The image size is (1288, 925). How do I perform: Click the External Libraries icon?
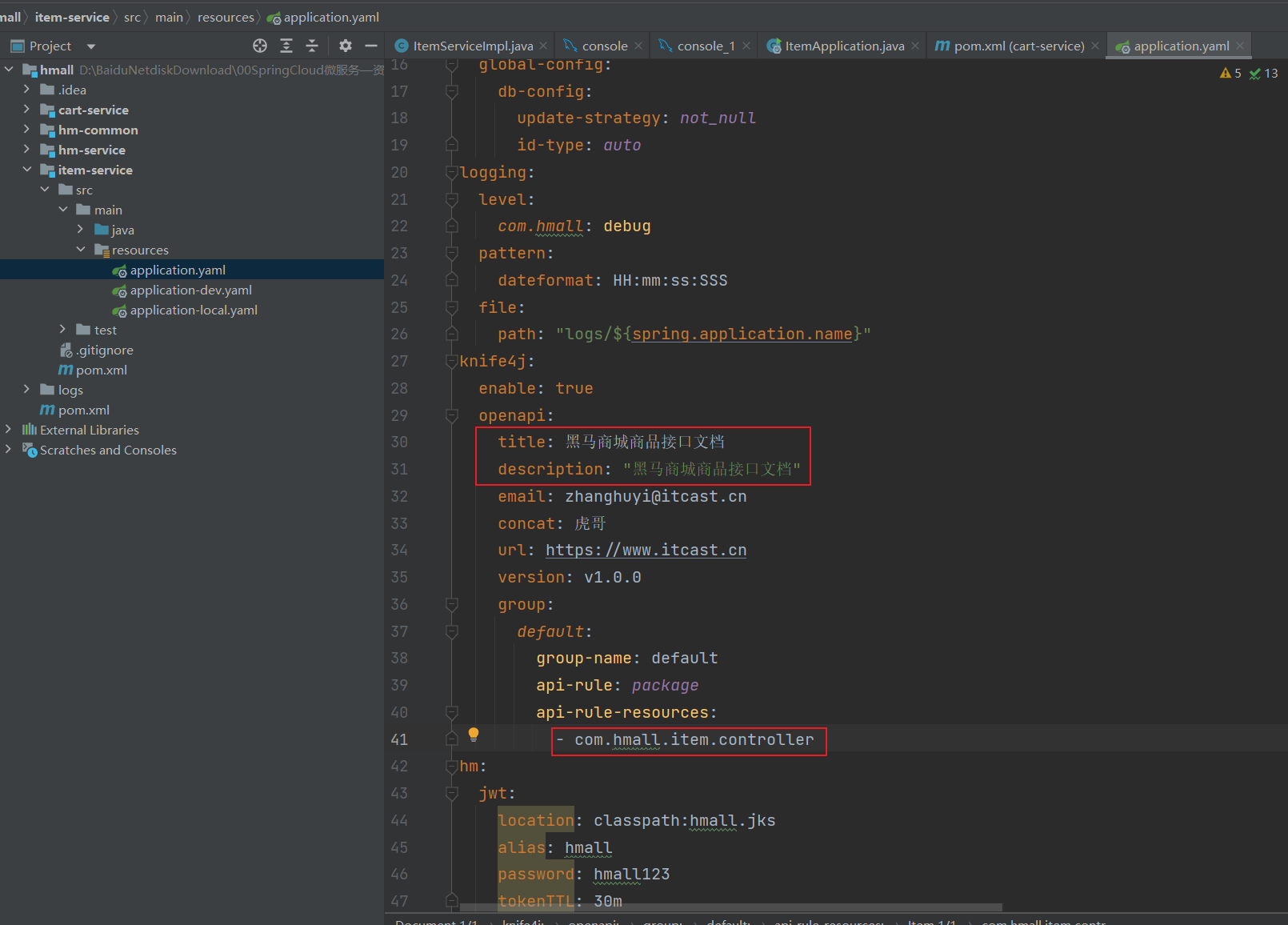point(30,430)
